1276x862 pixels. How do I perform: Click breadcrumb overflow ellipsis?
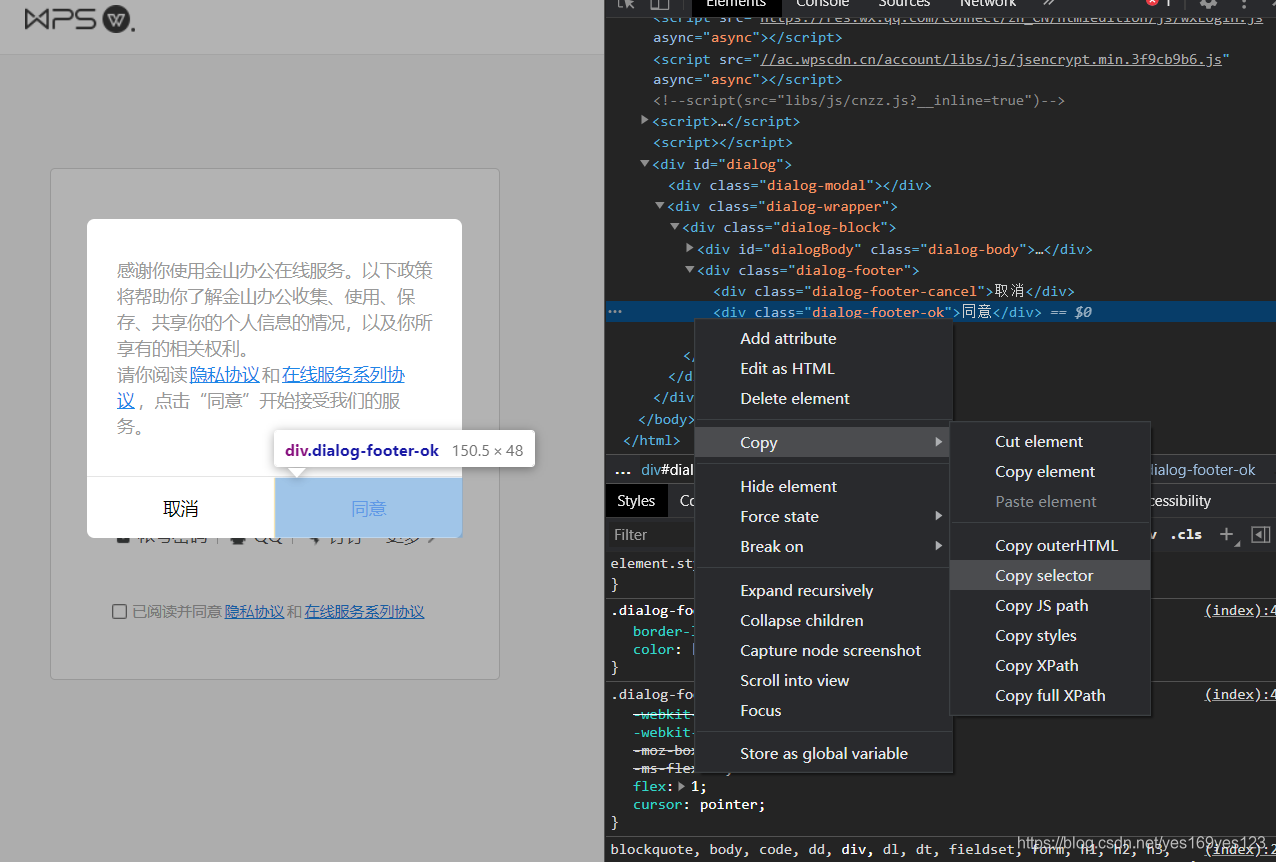point(622,470)
